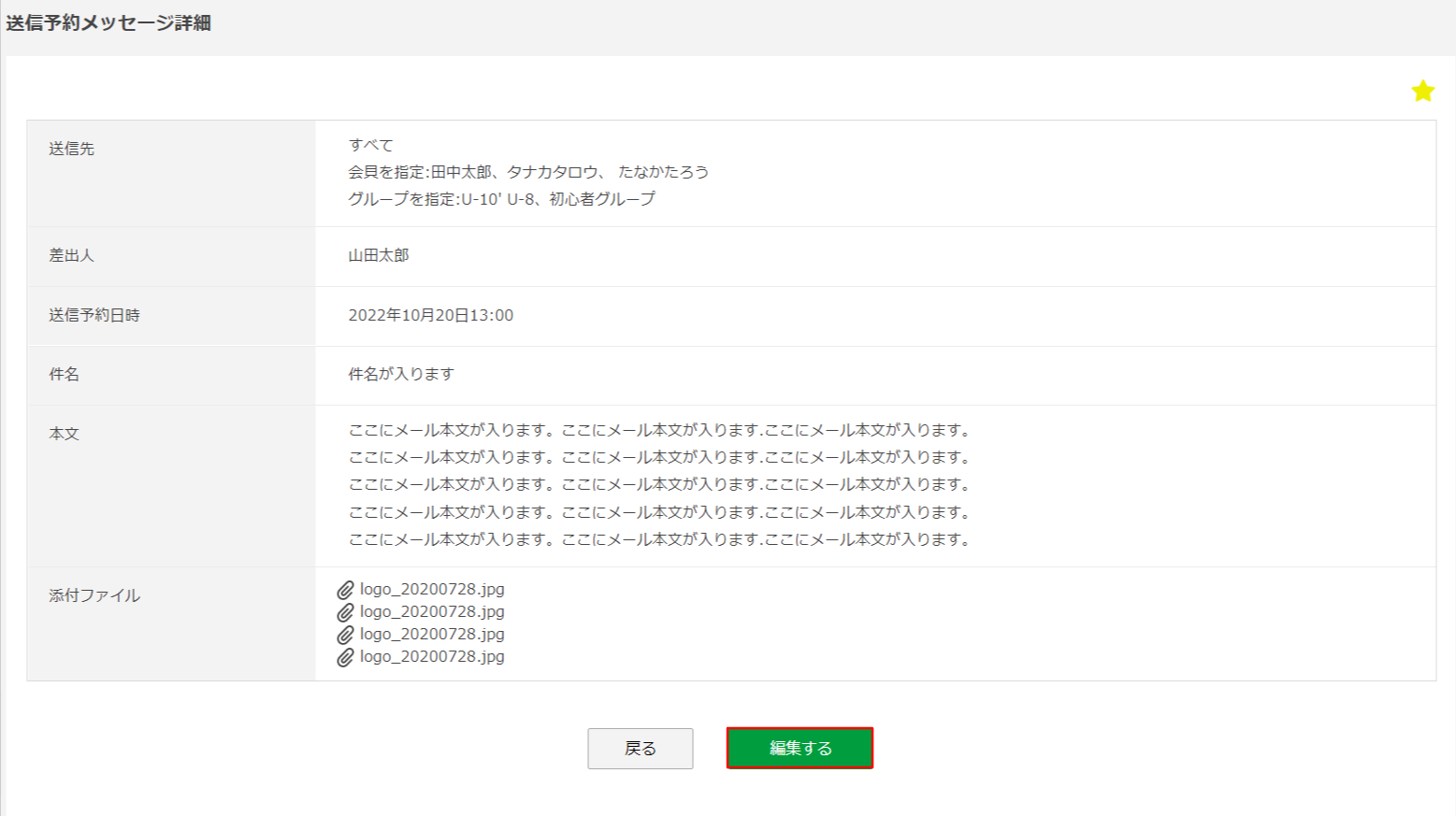Open the second logo_20200728.jpg attachment link
This screenshot has width=1456, height=816.
click(x=432, y=611)
